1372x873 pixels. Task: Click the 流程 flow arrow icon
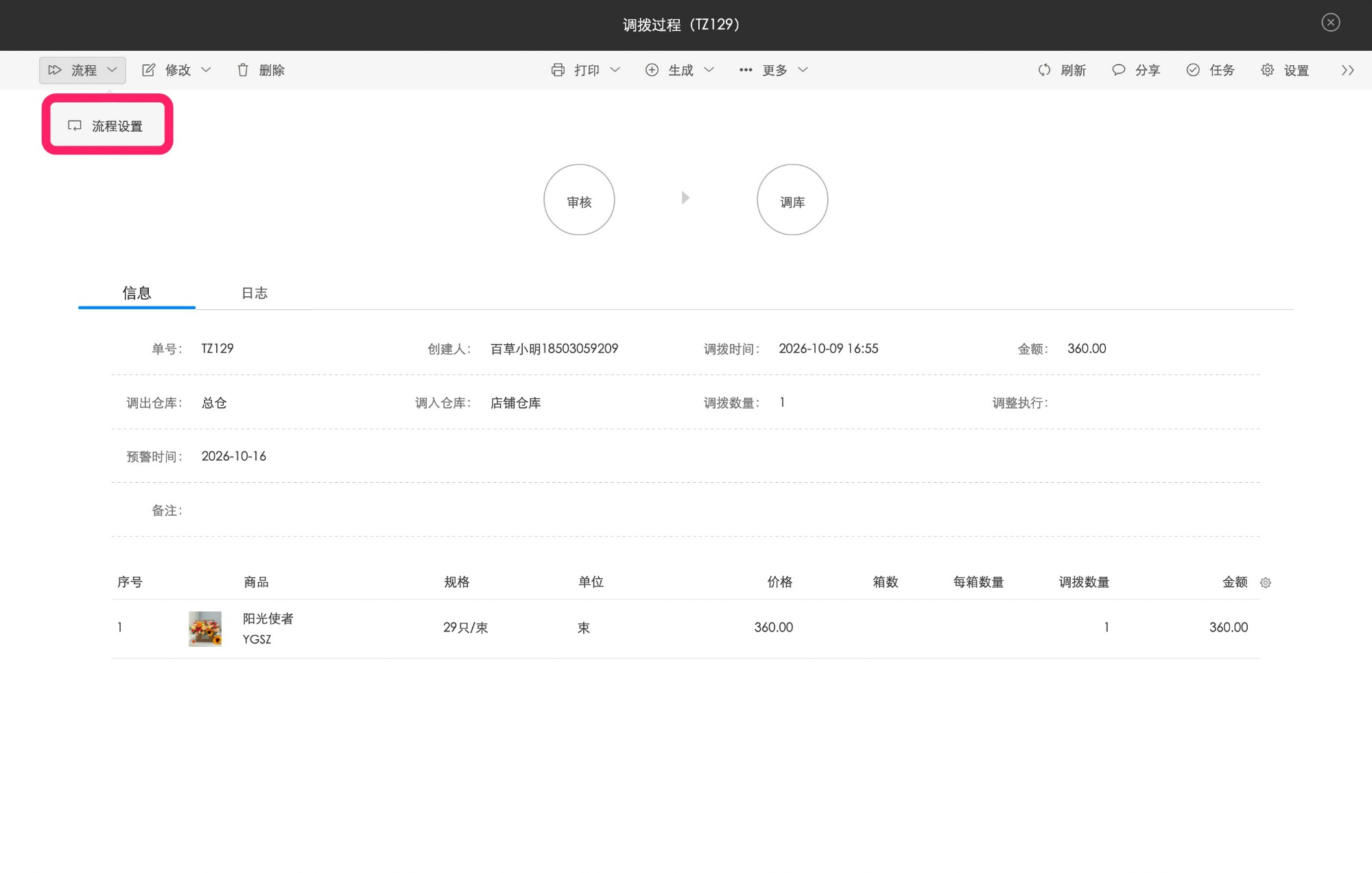55,70
